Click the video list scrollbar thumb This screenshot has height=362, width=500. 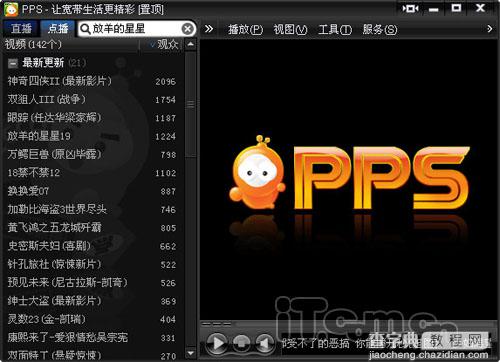point(190,104)
